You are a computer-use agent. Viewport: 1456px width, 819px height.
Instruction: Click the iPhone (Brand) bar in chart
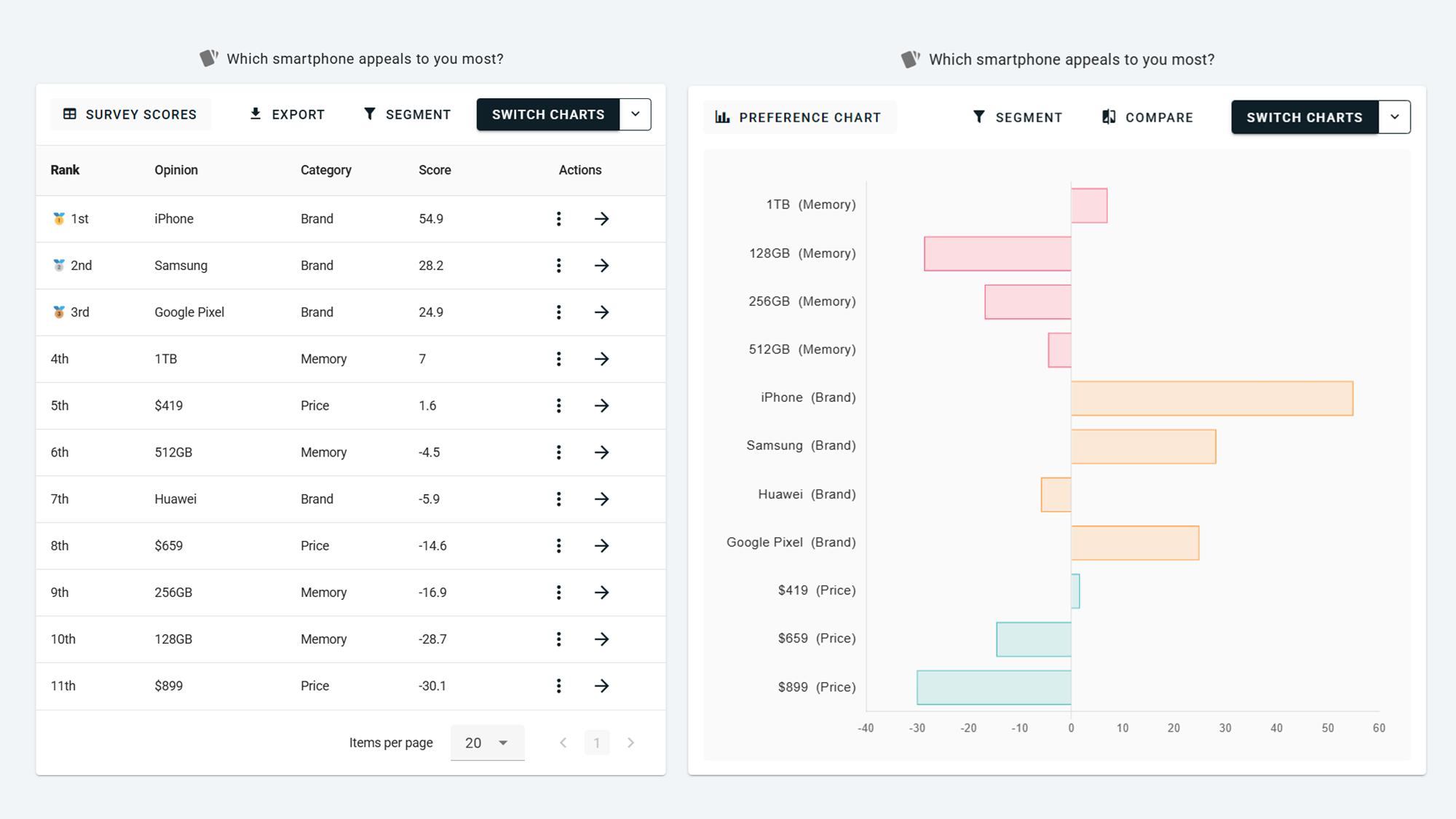coord(1211,398)
